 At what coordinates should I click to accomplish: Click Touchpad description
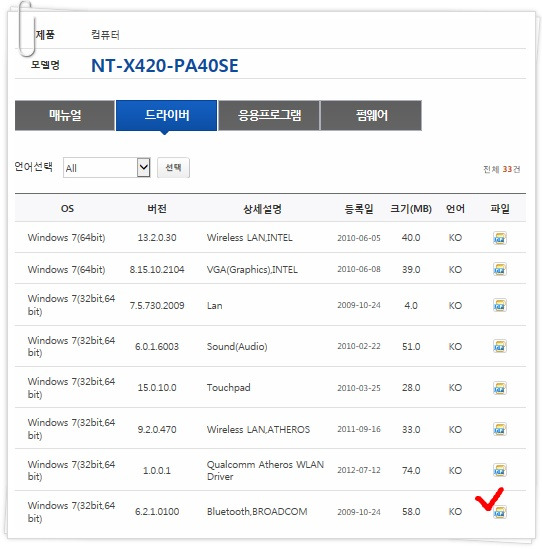228,388
